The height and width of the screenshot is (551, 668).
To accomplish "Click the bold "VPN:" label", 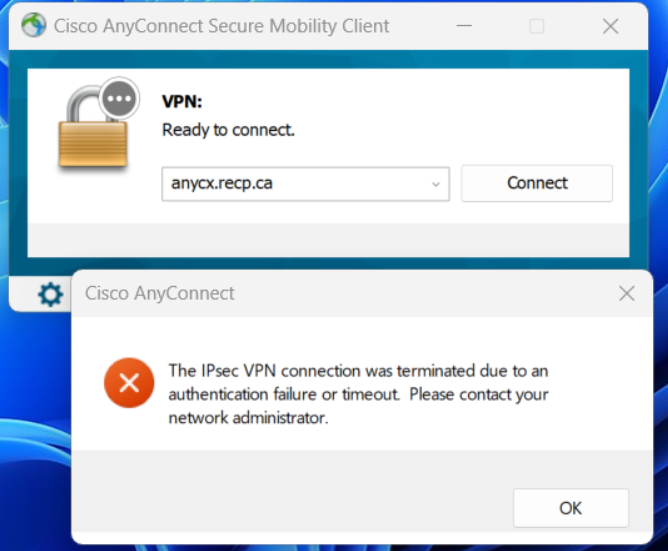I will pyautogui.click(x=182, y=101).
